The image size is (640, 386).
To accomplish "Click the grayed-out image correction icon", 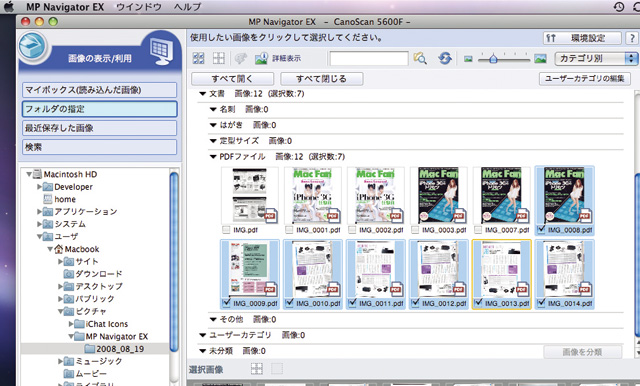I will (x=240, y=58).
